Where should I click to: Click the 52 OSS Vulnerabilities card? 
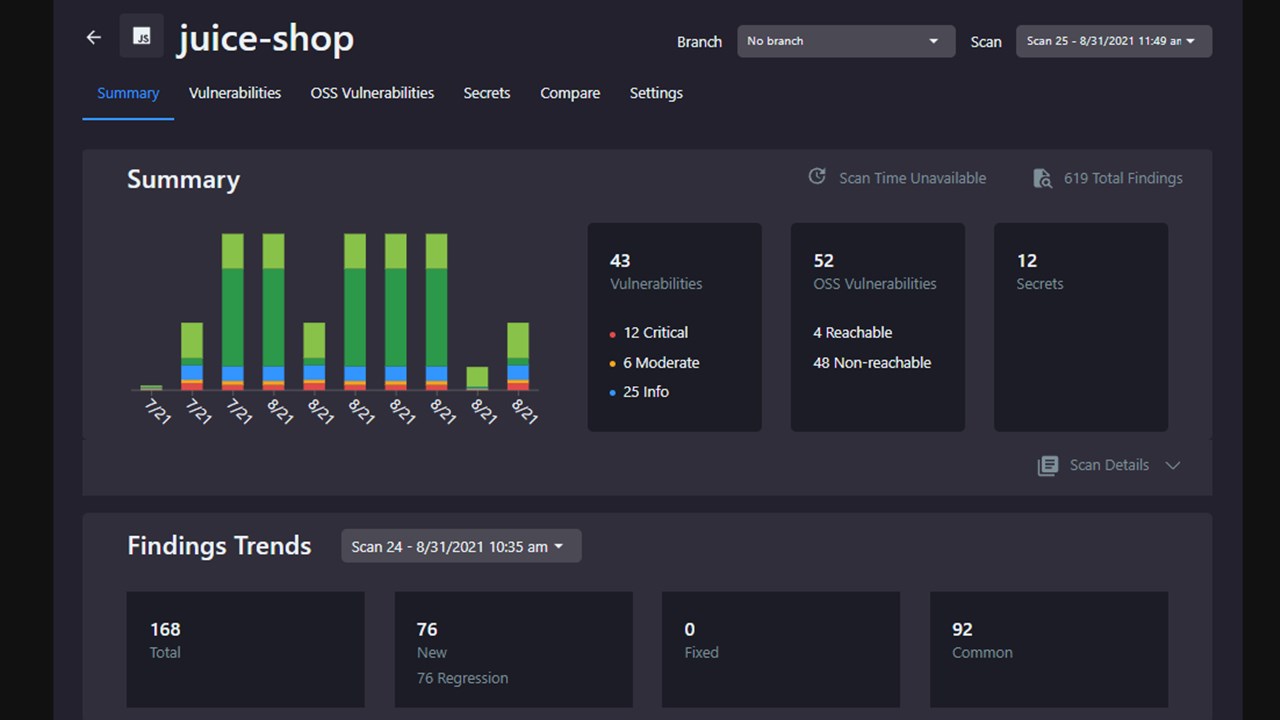tap(878, 327)
